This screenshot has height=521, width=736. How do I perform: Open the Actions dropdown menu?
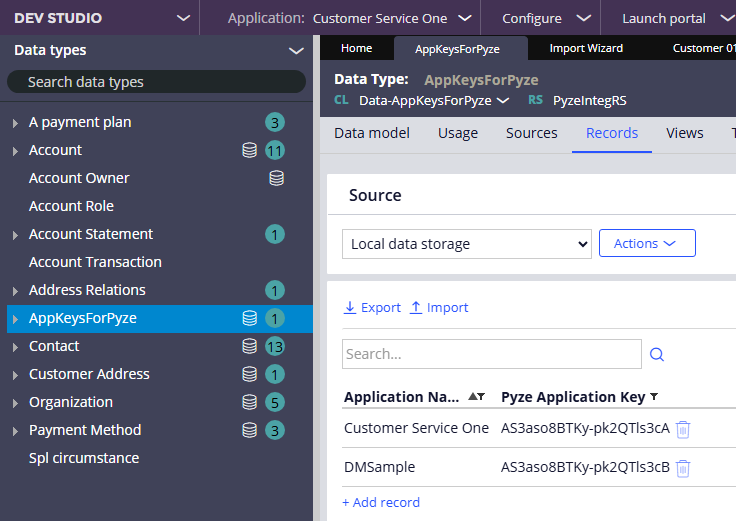[x=646, y=243]
